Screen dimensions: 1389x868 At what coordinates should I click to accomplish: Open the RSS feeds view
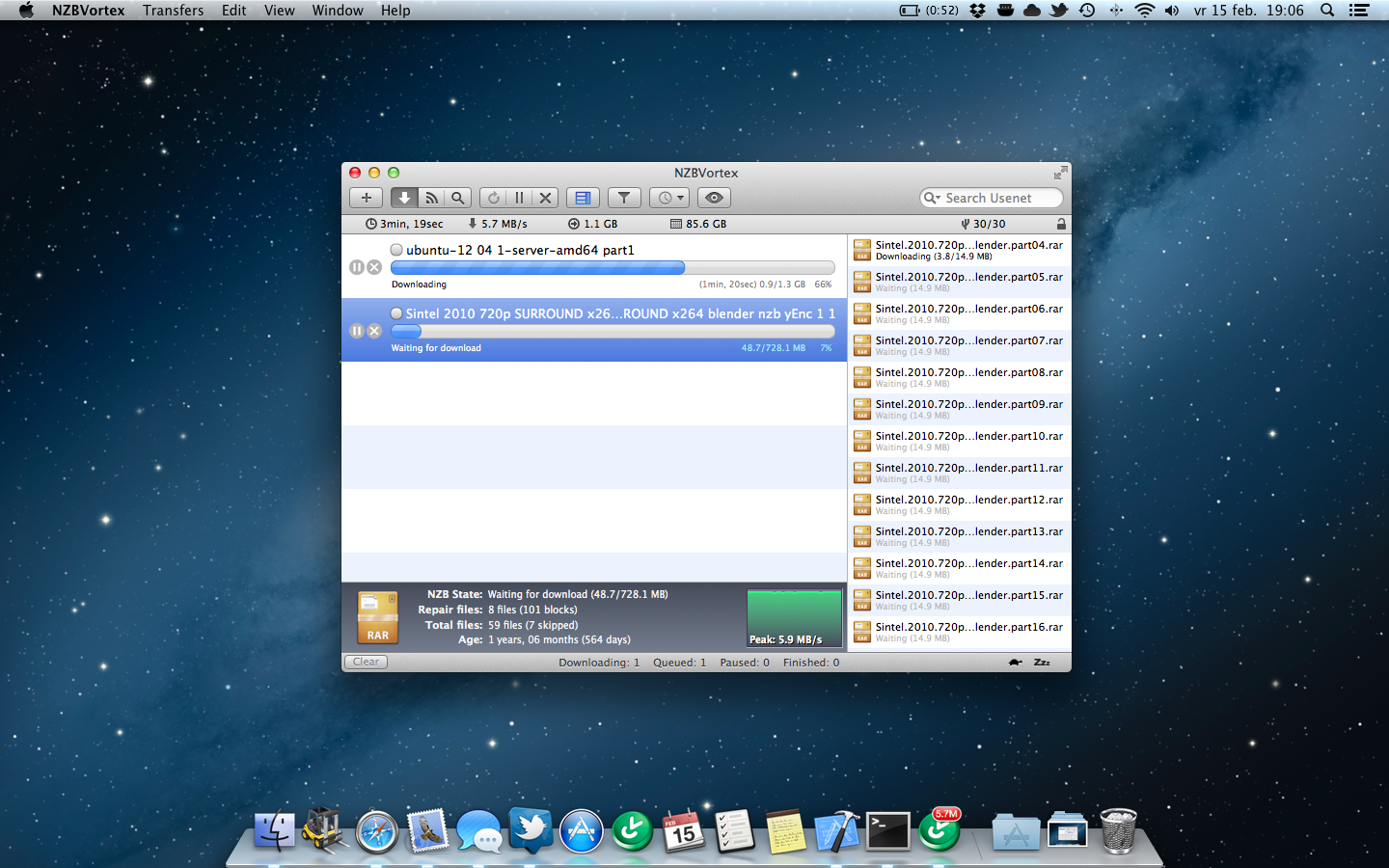pos(431,198)
